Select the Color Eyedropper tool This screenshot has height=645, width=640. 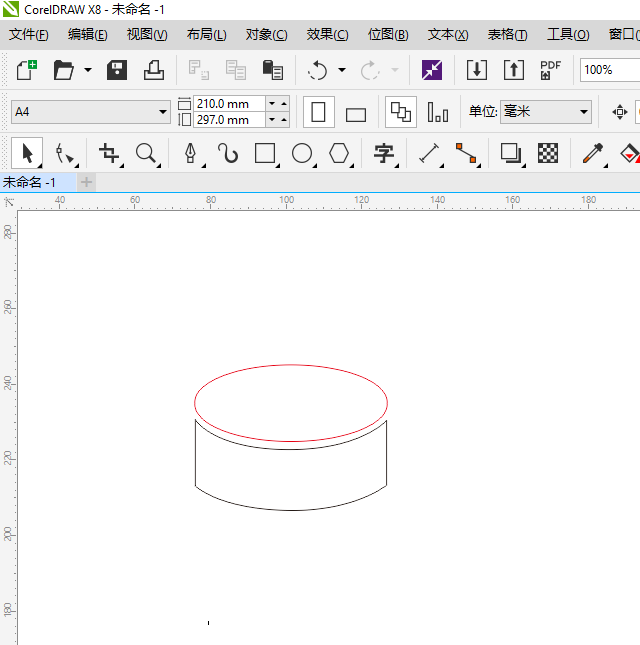click(594, 153)
